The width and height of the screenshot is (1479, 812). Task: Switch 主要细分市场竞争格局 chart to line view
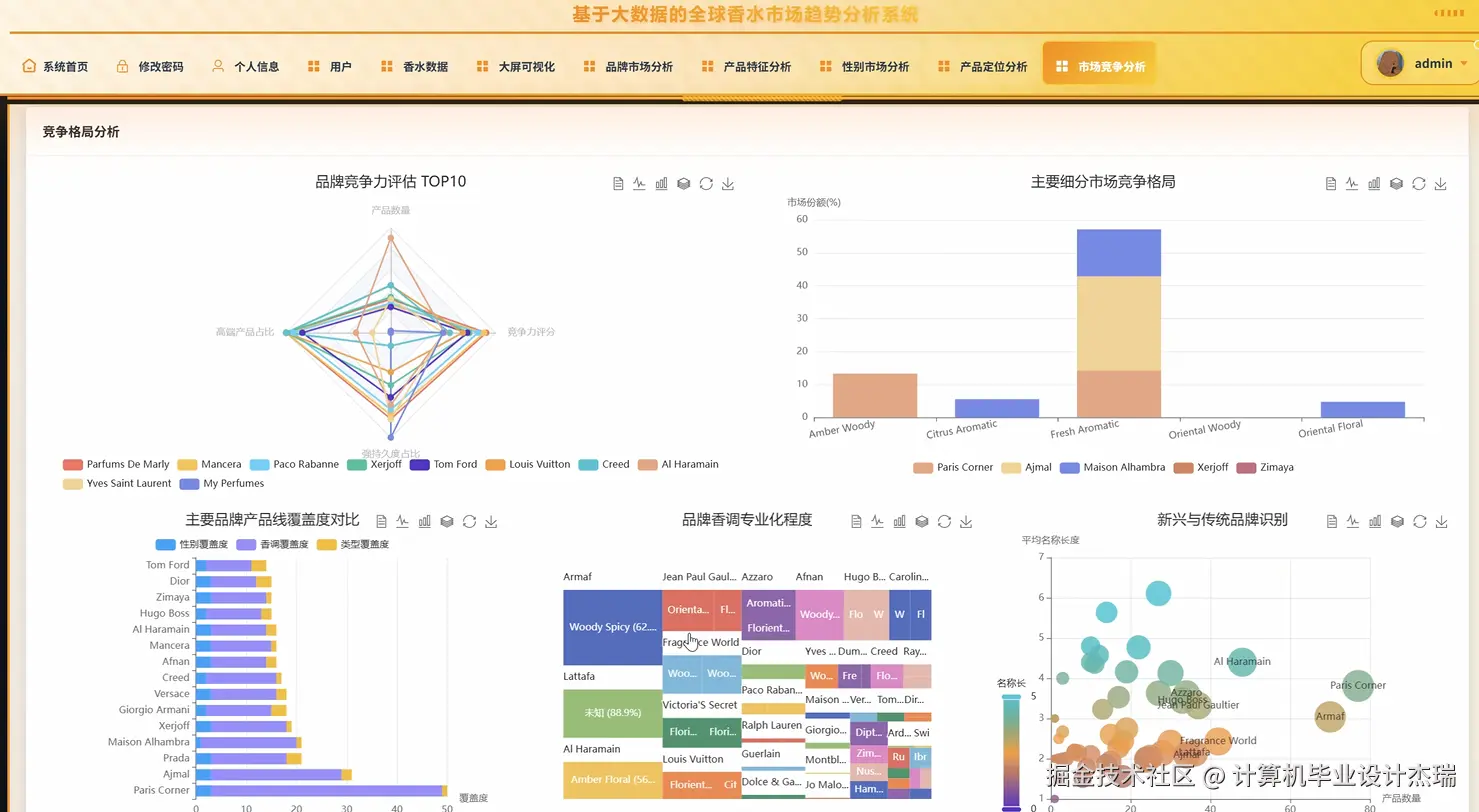1352,183
